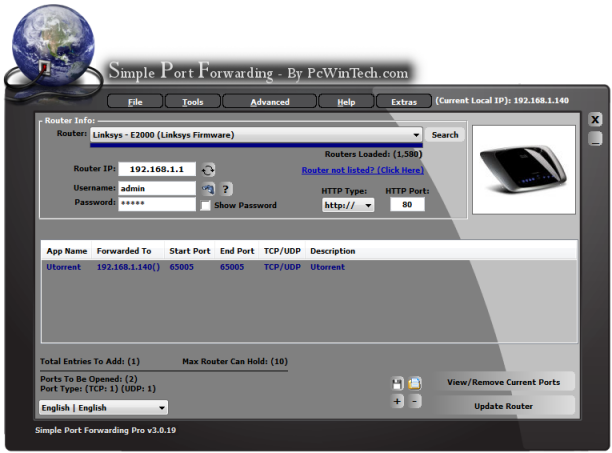
Task: Click the plus icon to add entry
Action: click(397, 401)
